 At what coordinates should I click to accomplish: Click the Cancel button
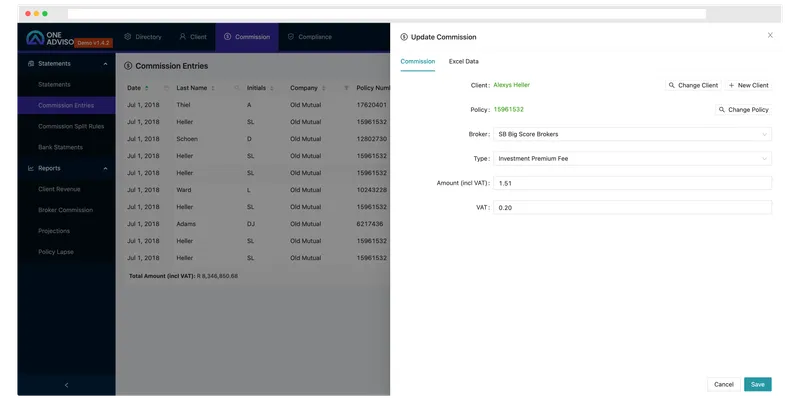pos(723,384)
